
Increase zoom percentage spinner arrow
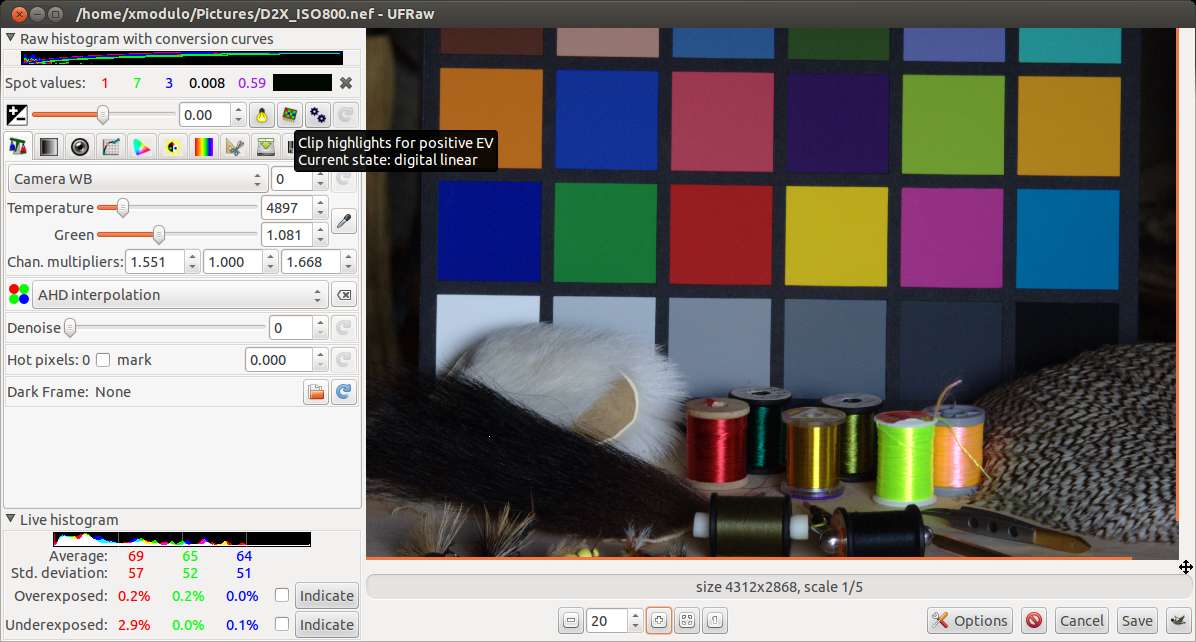pos(635,615)
